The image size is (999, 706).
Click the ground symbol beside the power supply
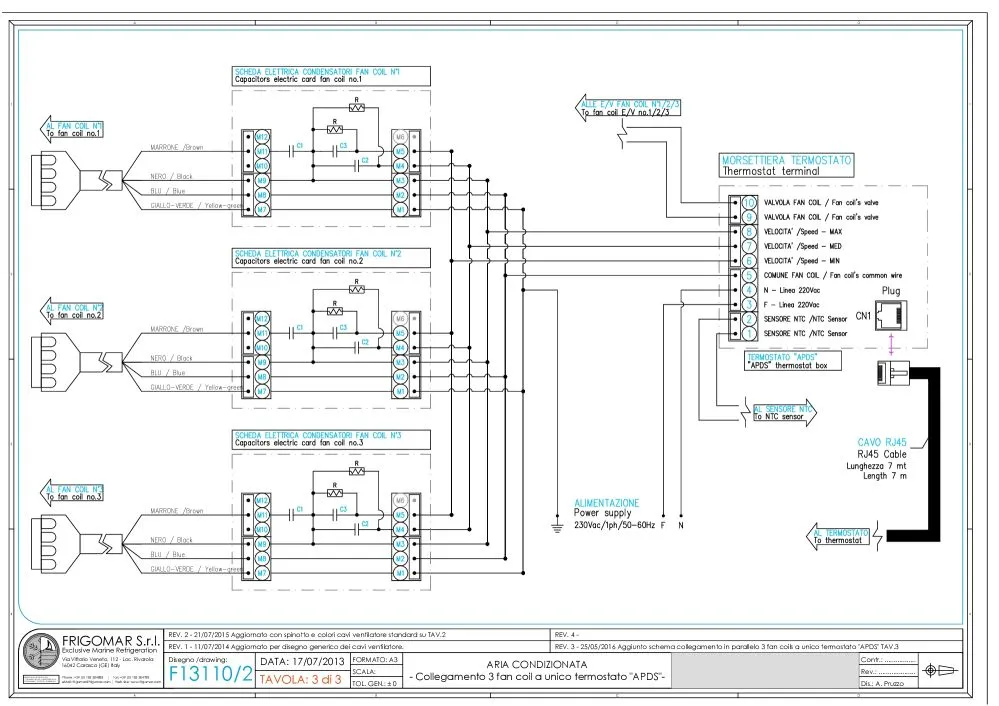coord(557,522)
